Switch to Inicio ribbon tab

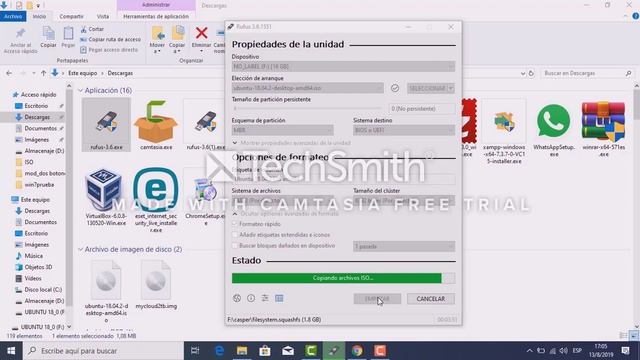(x=39, y=16)
